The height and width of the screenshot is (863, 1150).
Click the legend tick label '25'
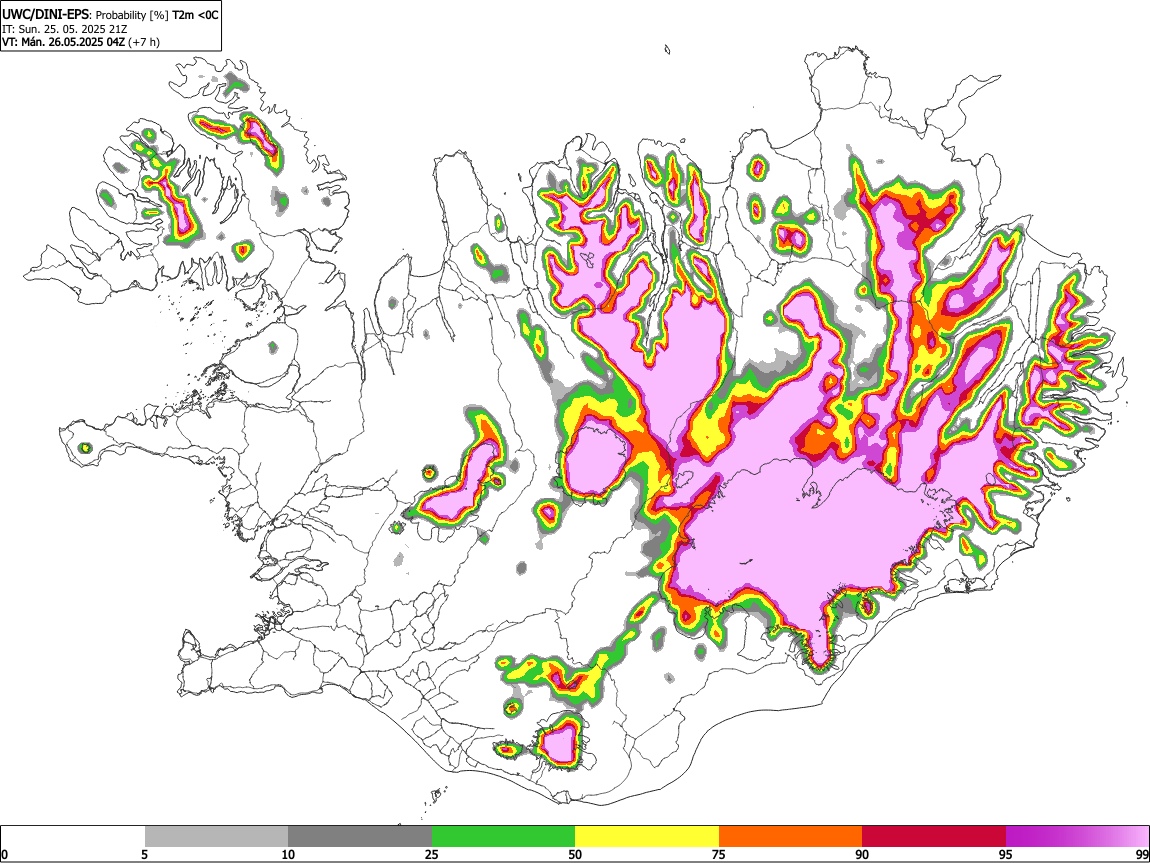tap(432, 854)
